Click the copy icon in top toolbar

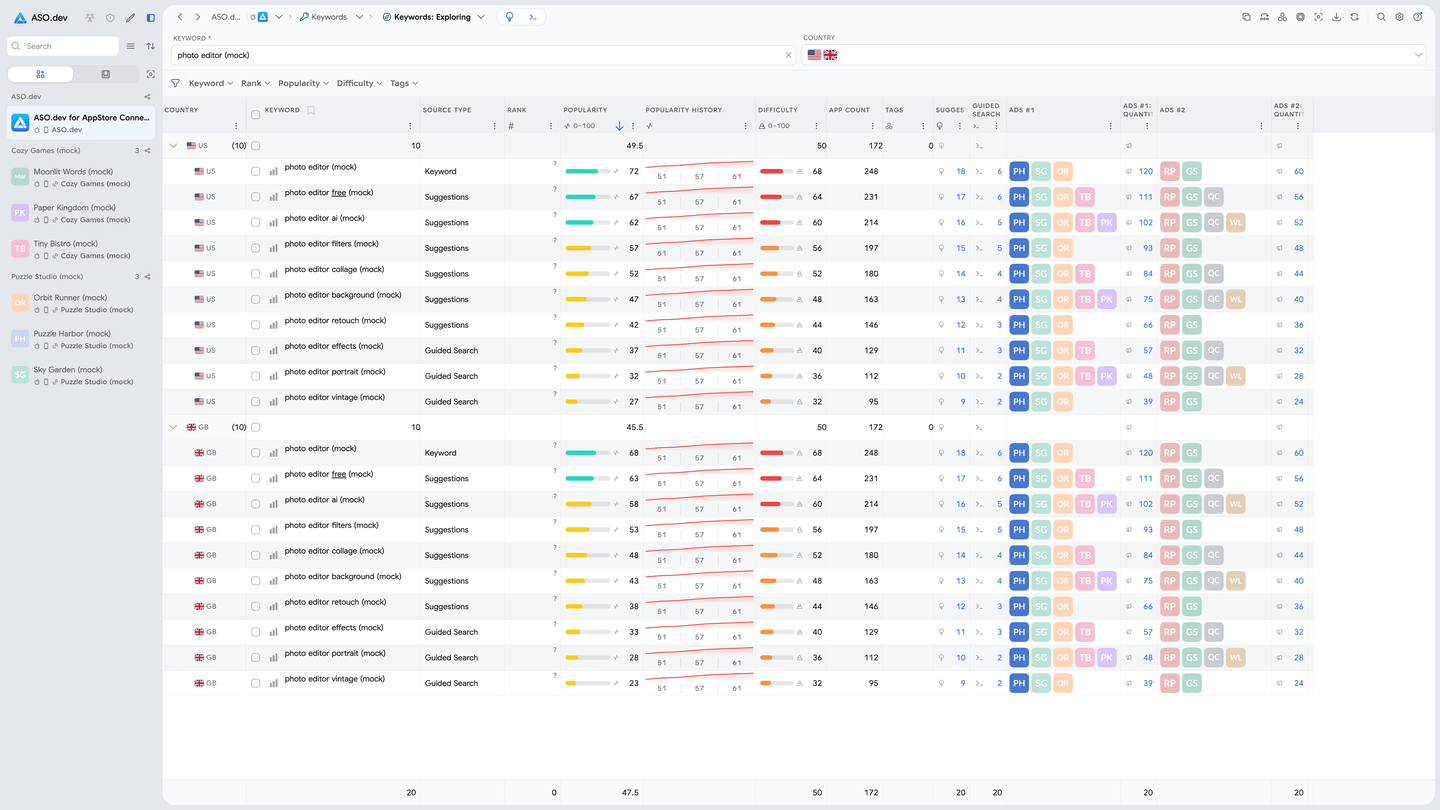(1246, 17)
